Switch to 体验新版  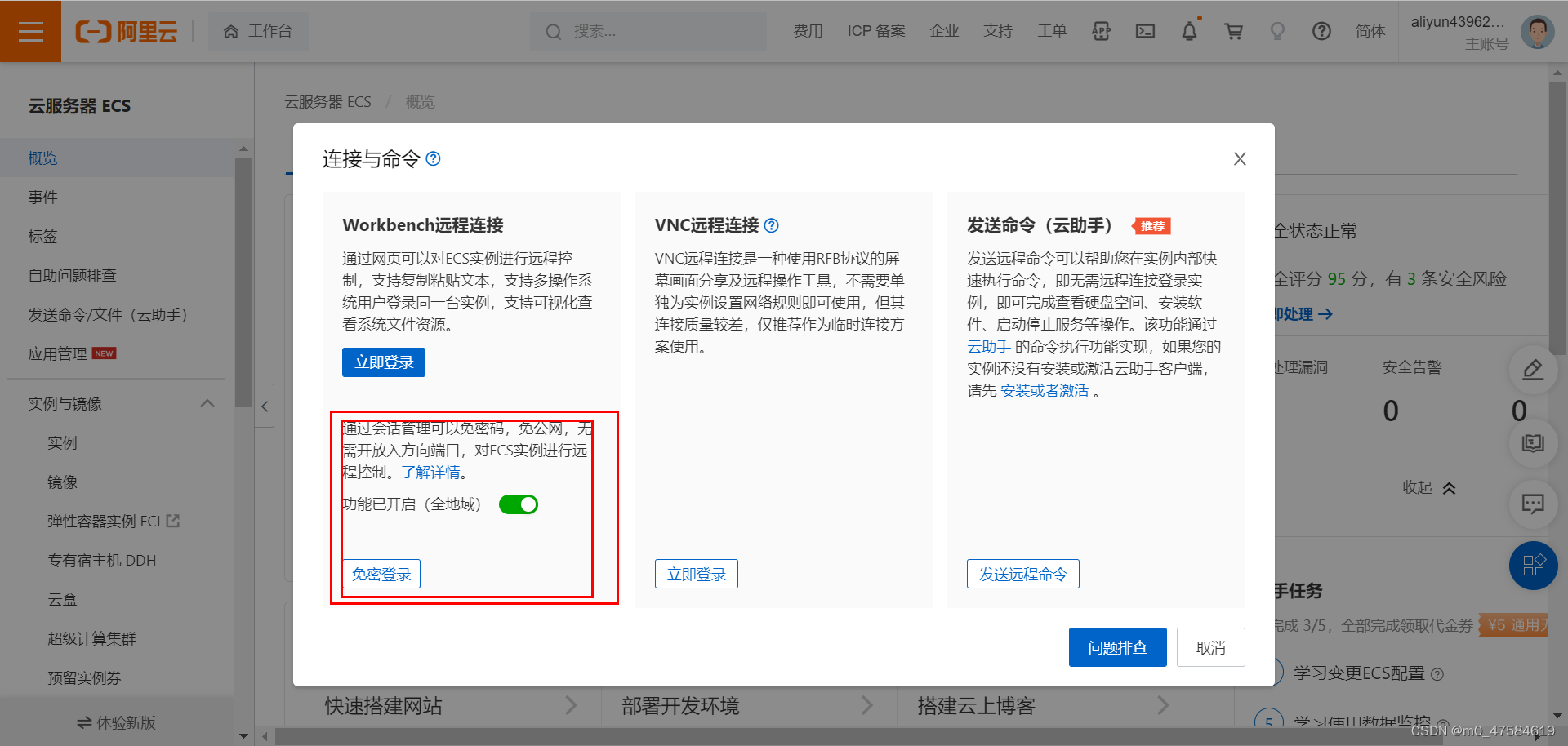(x=116, y=722)
